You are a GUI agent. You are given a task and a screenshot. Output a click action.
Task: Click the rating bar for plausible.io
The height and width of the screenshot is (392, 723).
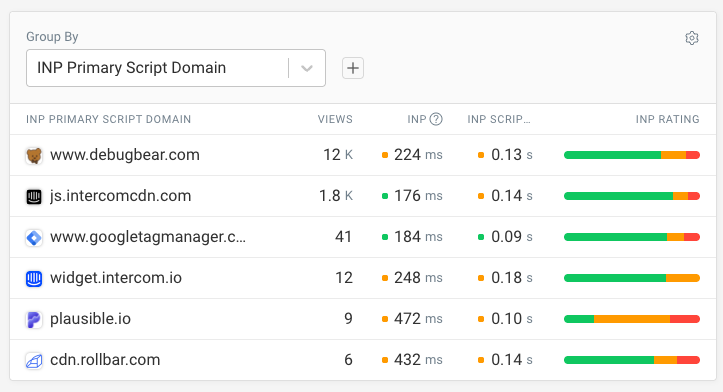click(x=632, y=319)
